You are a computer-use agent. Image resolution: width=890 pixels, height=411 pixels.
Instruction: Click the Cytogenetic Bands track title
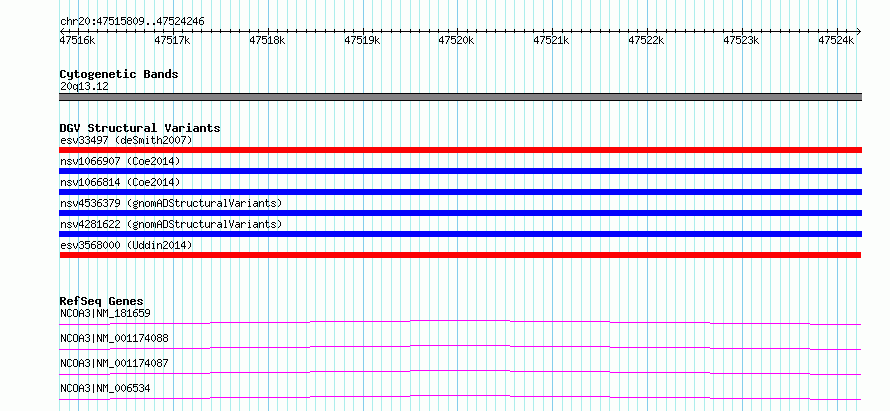119,74
